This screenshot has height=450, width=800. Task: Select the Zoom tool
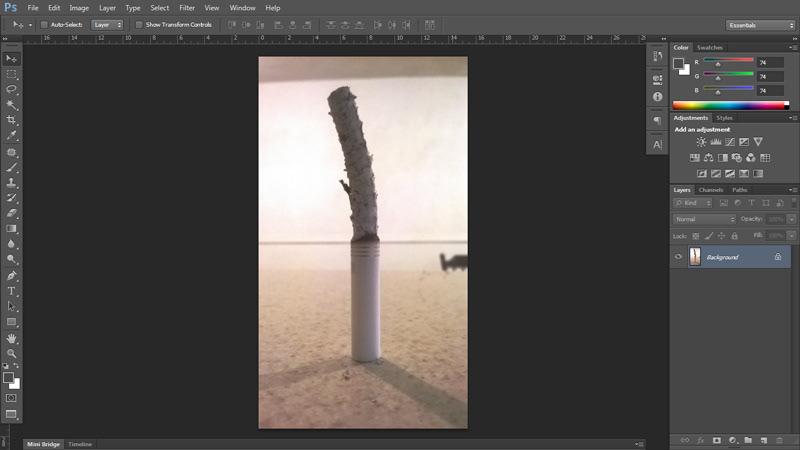pos(12,353)
